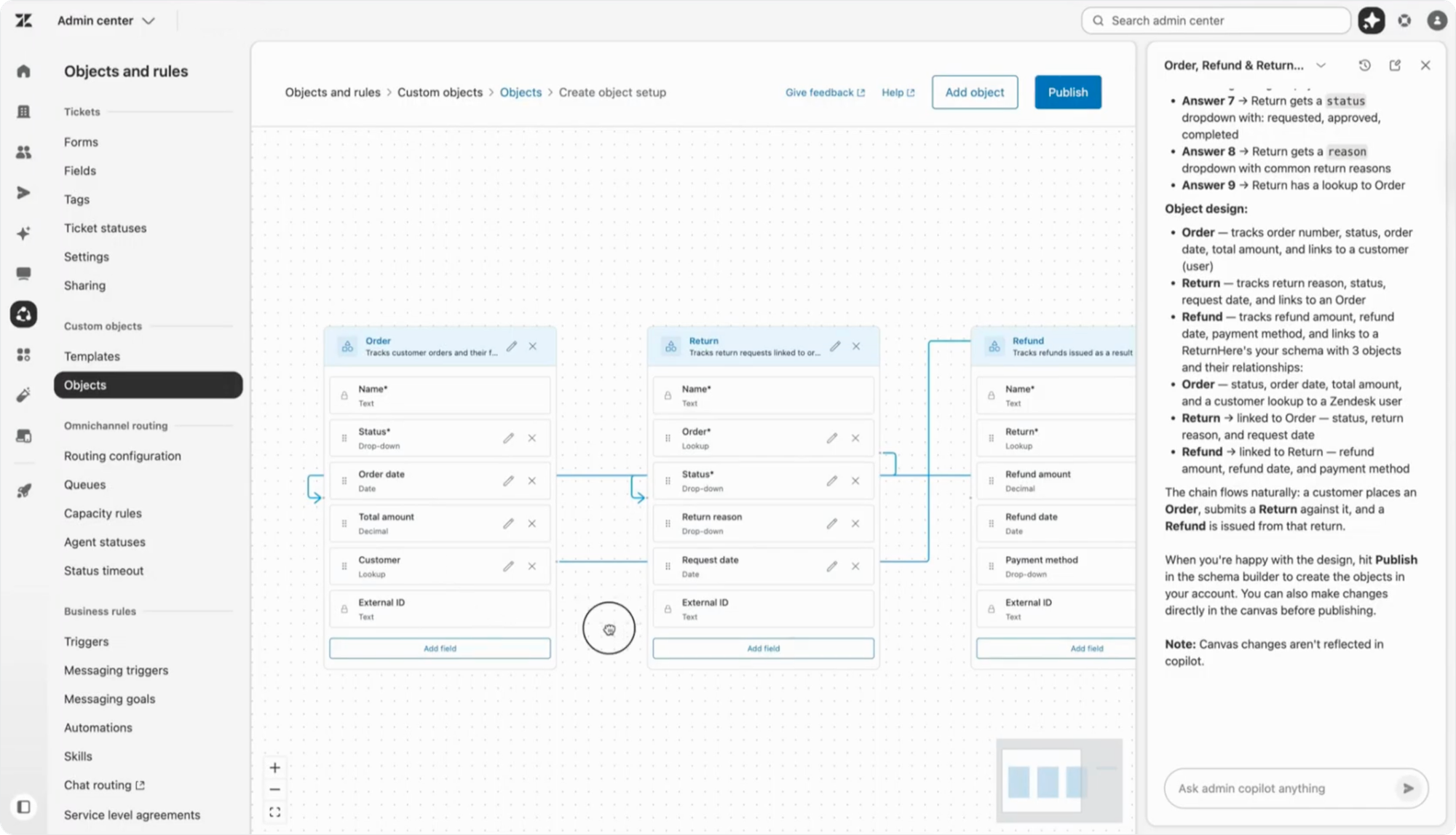
Task: Edit the Order lookup field in Return
Action: [x=831, y=438]
